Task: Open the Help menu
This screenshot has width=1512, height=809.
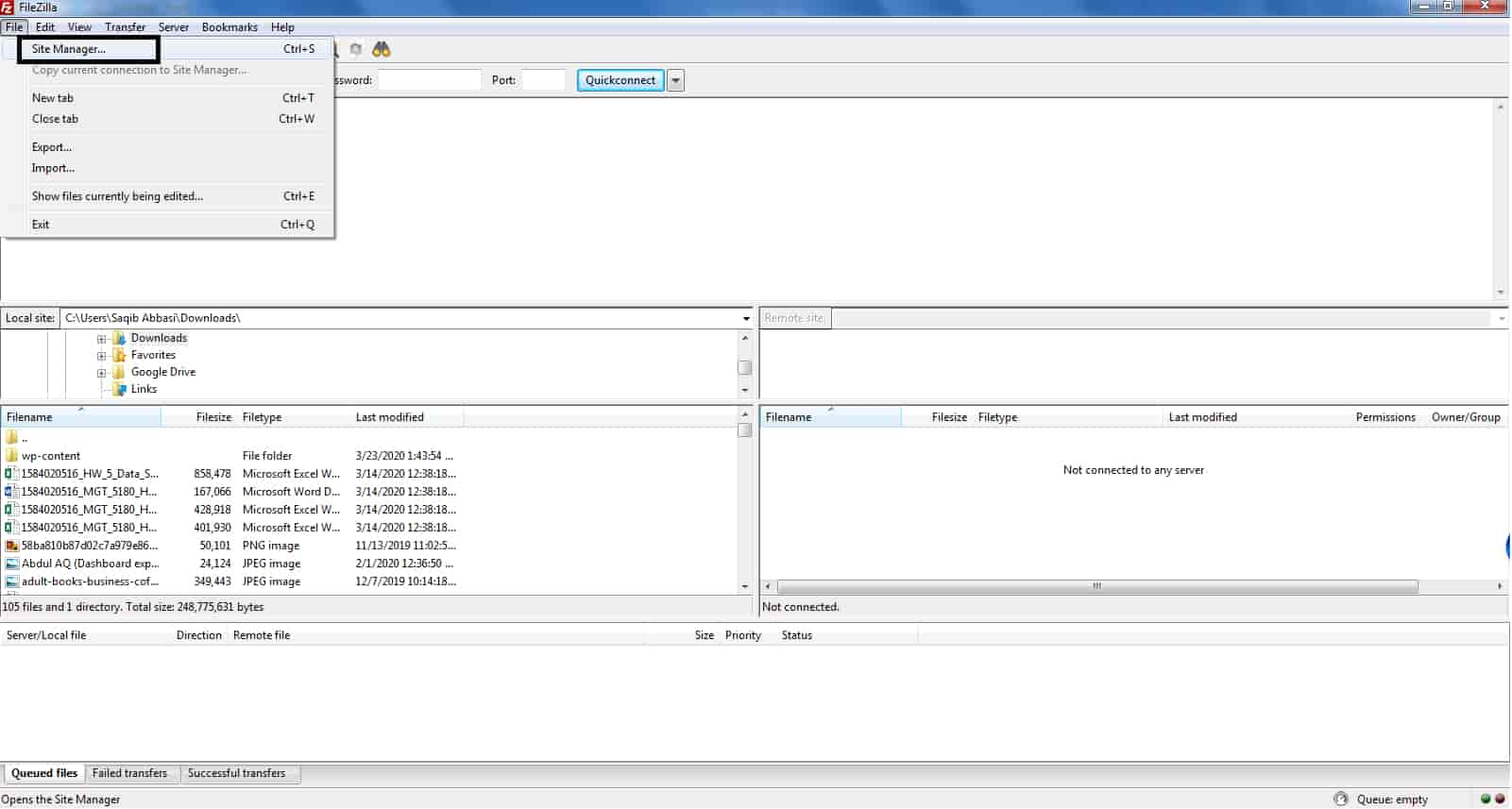Action: pos(282,26)
